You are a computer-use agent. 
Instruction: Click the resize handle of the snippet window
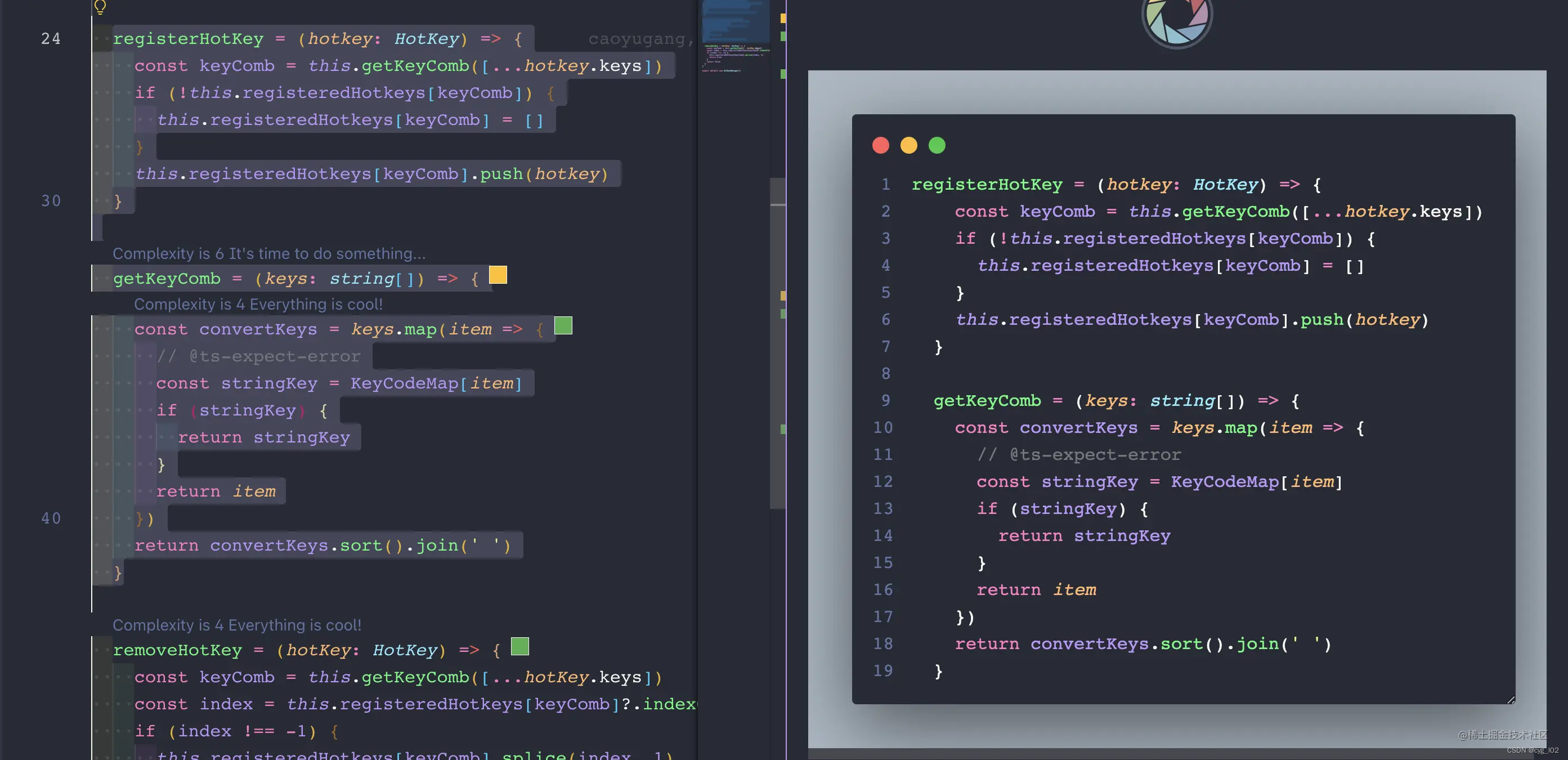[1510, 700]
